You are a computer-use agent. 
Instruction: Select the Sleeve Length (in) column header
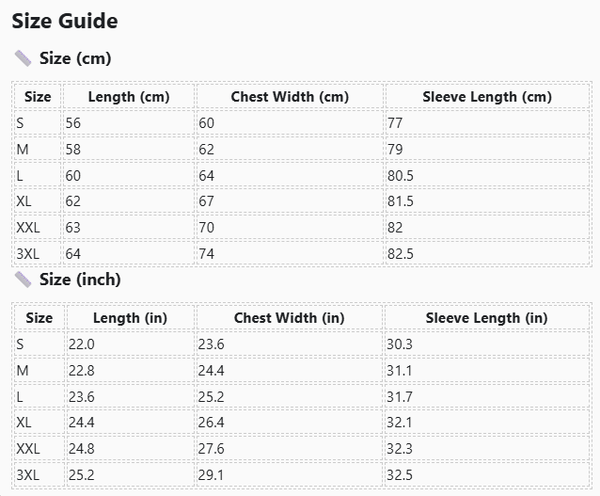[486, 318]
